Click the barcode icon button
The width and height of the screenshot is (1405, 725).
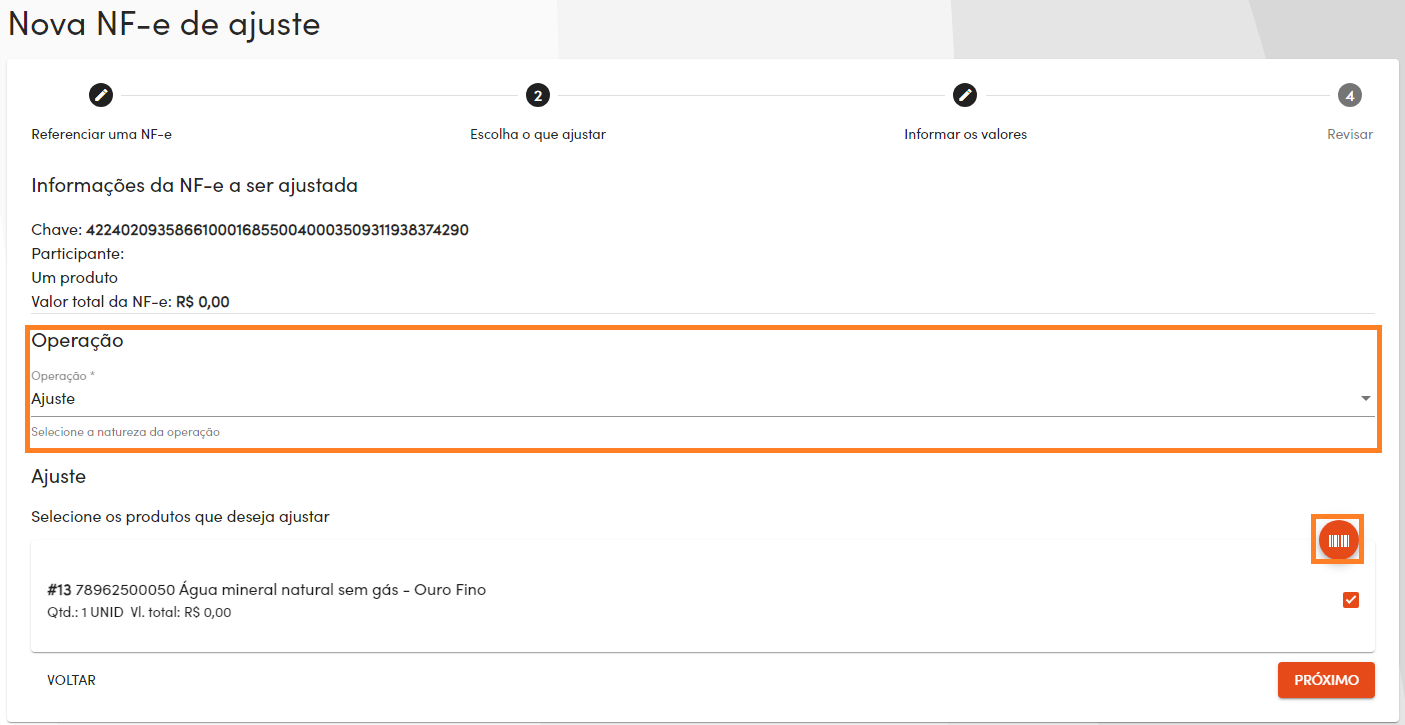1337,539
